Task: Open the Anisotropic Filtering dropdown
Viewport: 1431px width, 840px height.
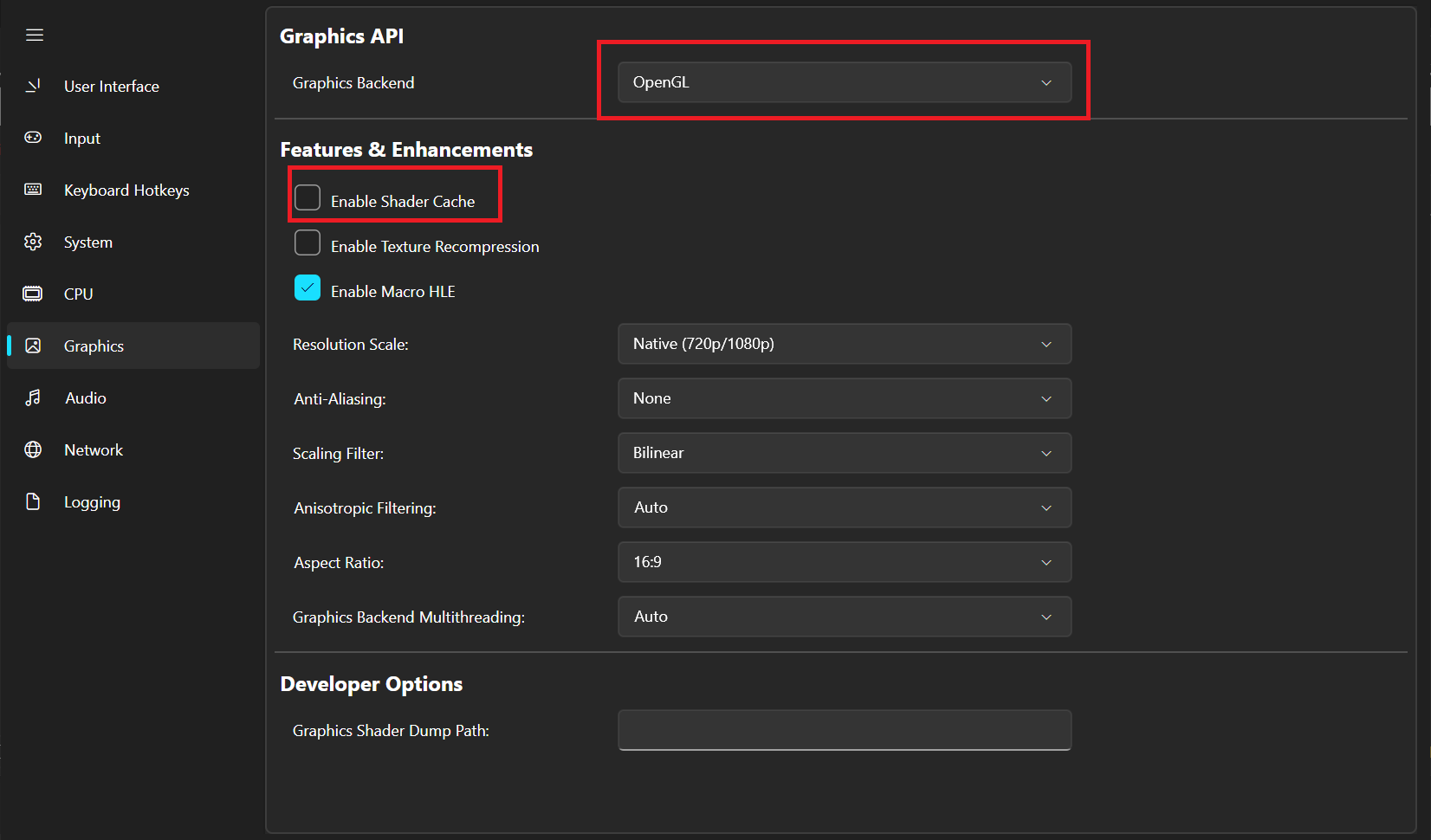Action: click(x=845, y=507)
